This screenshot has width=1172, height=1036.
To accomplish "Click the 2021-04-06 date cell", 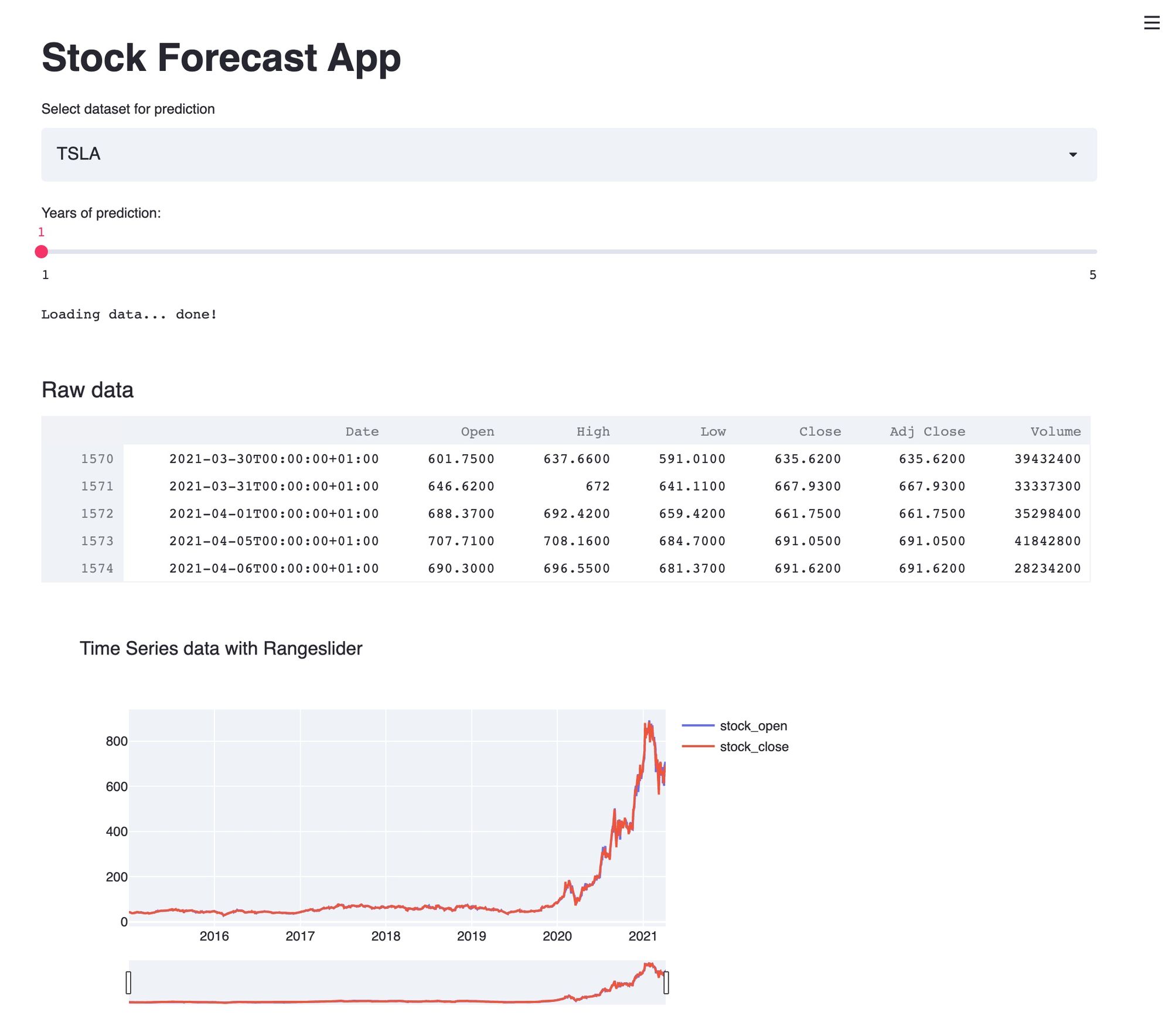I will point(274,568).
